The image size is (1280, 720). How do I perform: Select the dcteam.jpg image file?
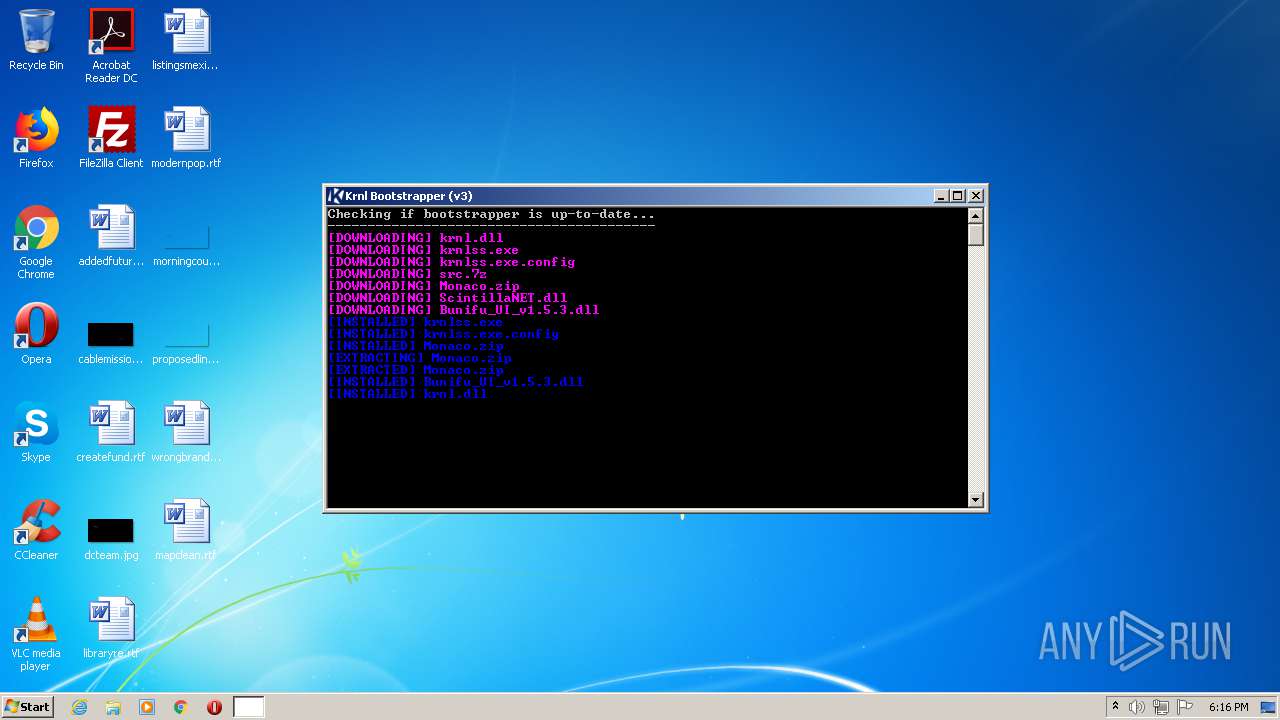(111, 539)
